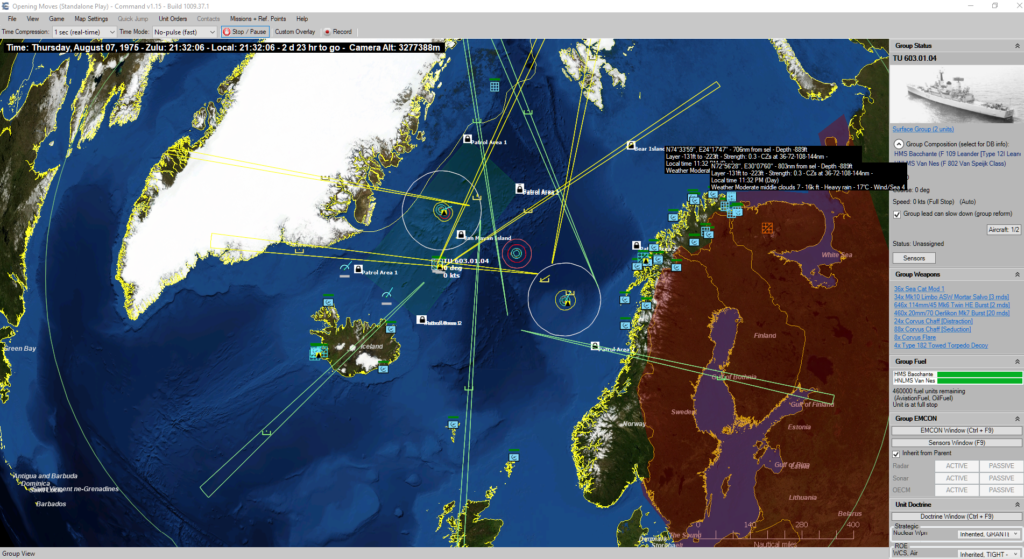The width and height of the screenshot is (1024, 559).
Task: Open the Missions + Ref. Points menu
Action: (x=258, y=19)
